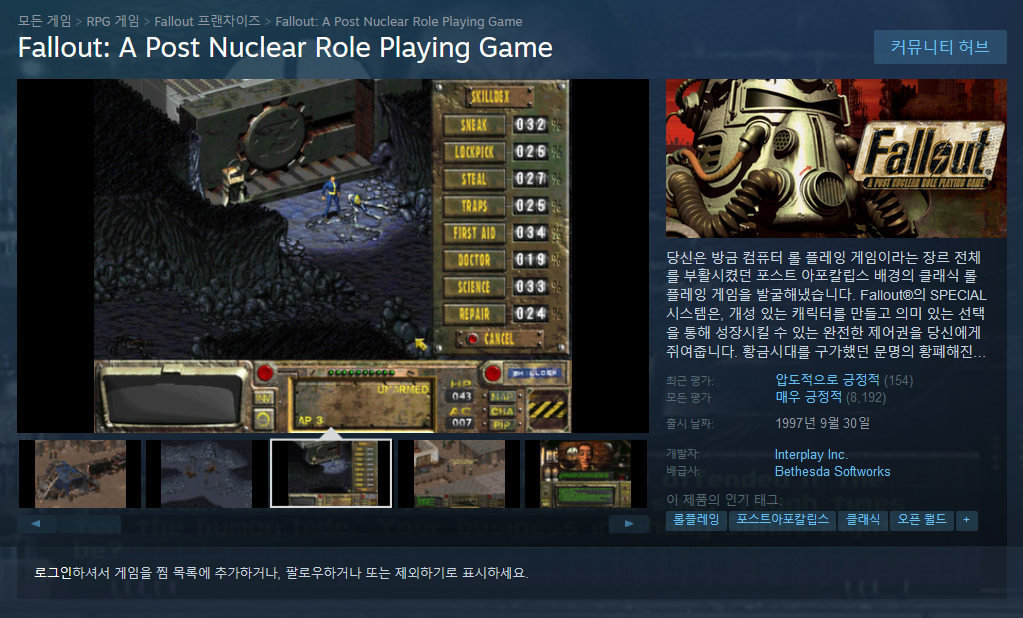
Task: Select the talking head dialogue thumbnail
Action: click(586, 474)
